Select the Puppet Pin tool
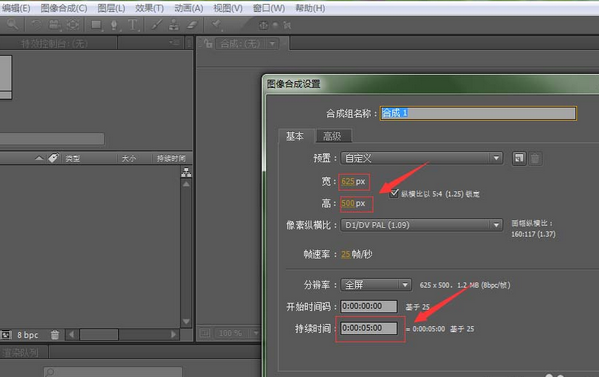This screenshot has width=599, height=377. pyautogui.click(x=217, y=25)
